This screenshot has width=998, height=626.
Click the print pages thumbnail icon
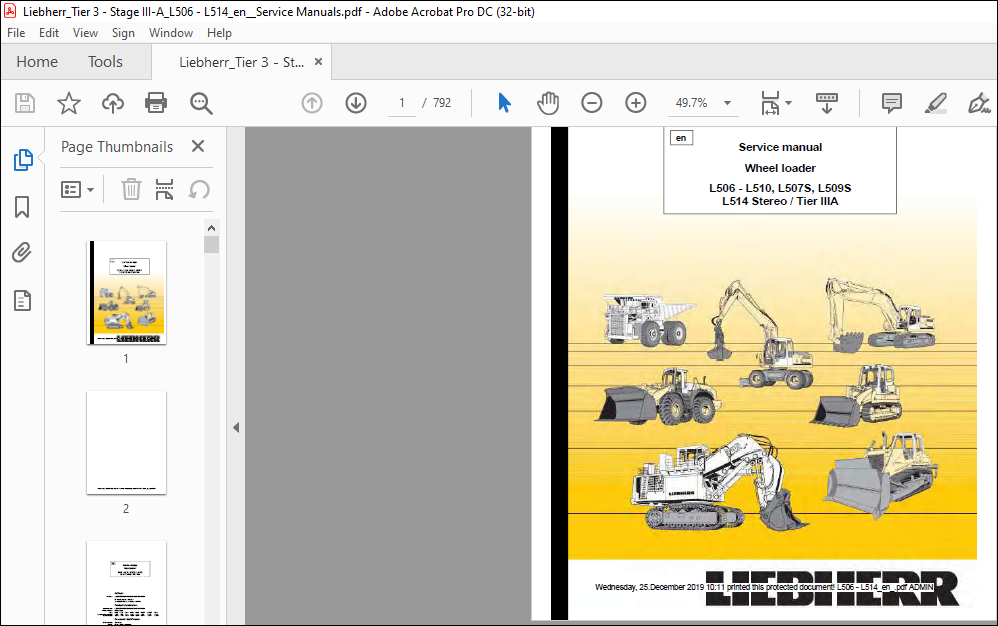164,190
